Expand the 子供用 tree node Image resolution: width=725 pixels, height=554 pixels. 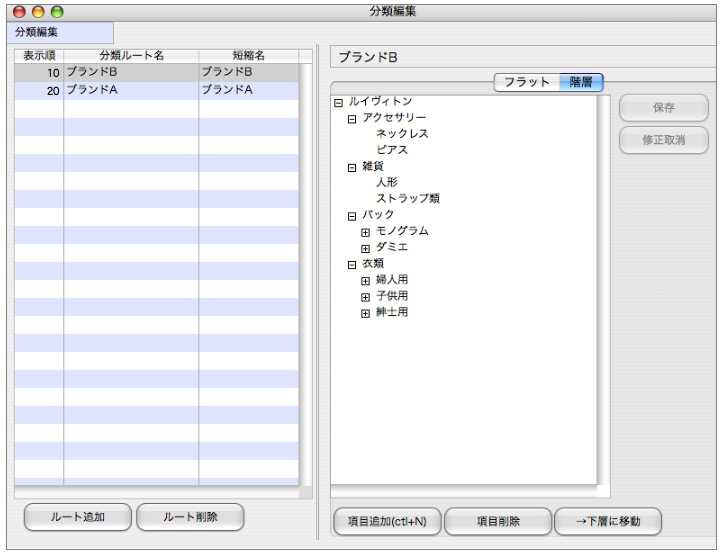point(365,297)
